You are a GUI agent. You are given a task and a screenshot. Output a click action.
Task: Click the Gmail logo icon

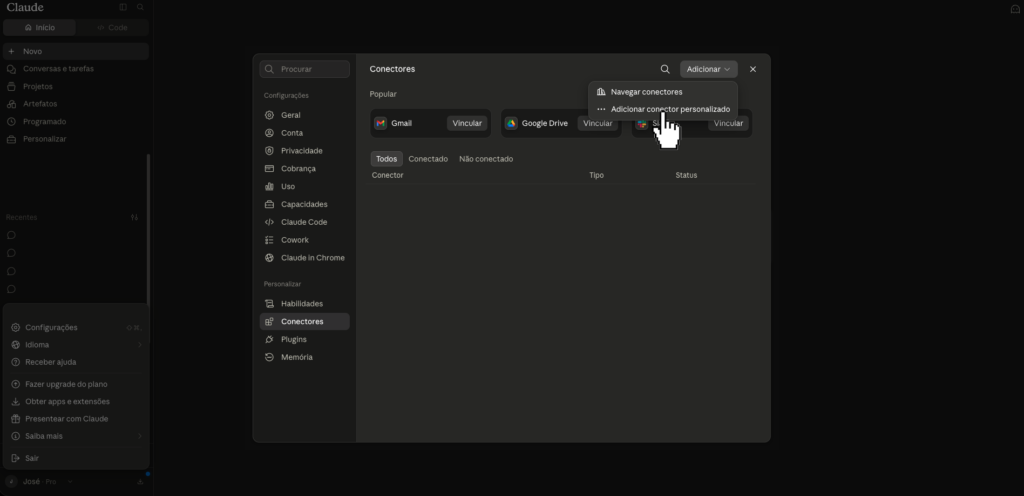coord(381,123)
